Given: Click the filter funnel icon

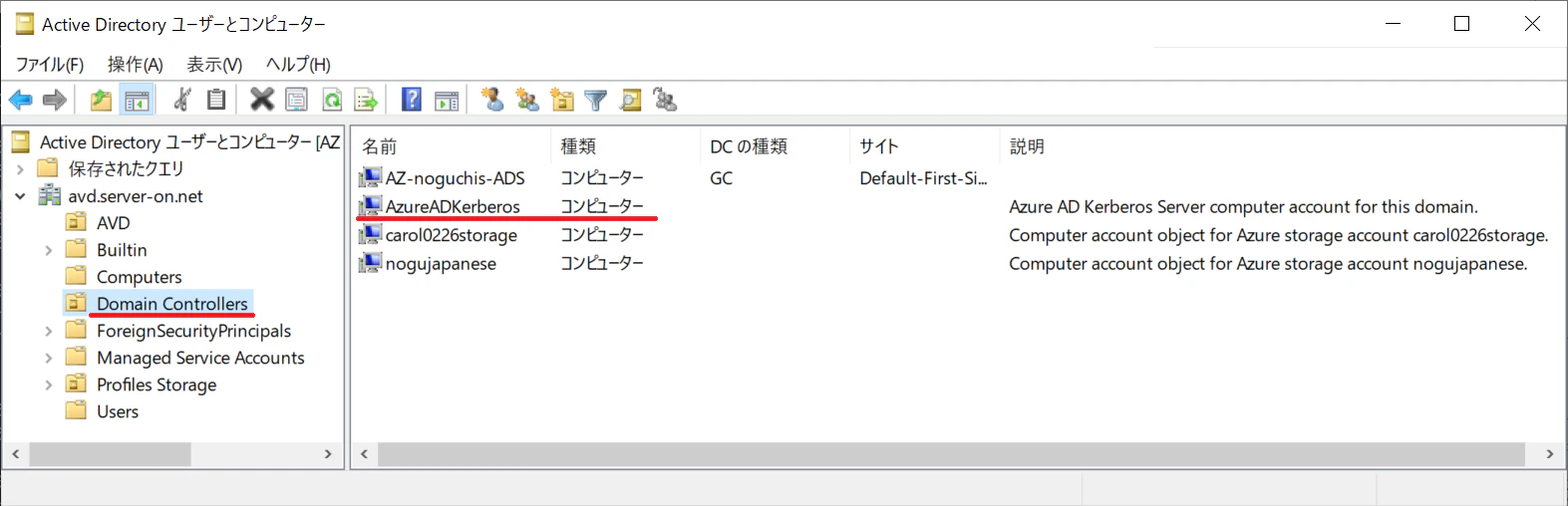Looking at the screenshot, I should [596, 100].
